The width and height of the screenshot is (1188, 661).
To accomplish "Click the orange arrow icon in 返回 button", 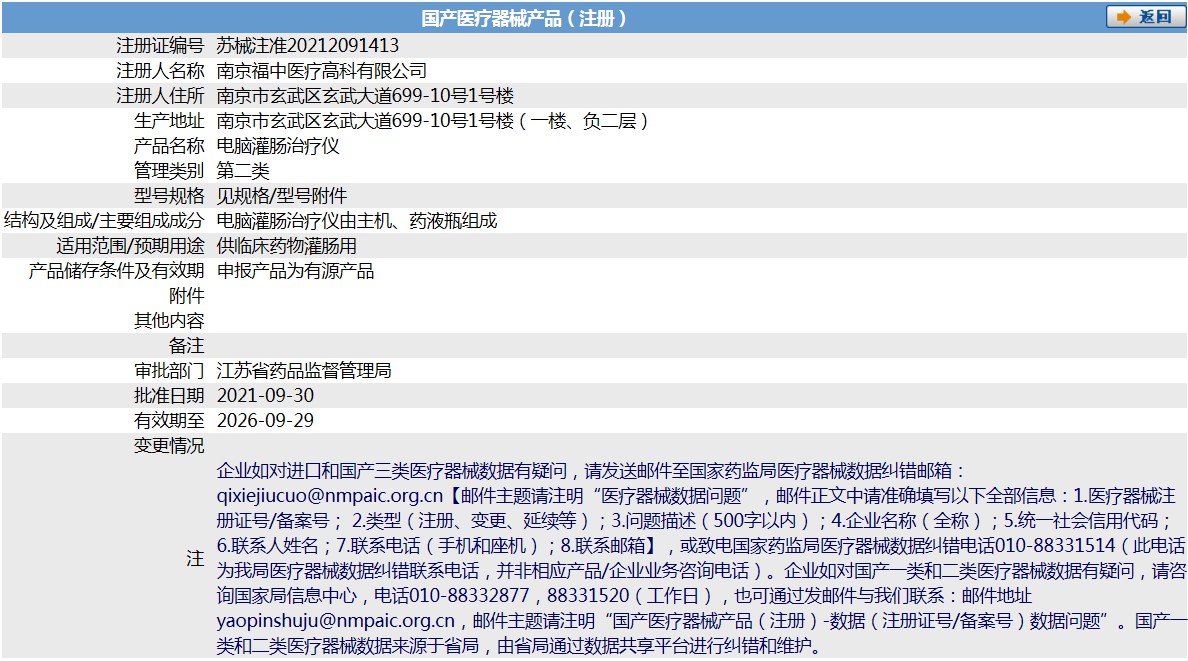I will (x=1124, y=17).
